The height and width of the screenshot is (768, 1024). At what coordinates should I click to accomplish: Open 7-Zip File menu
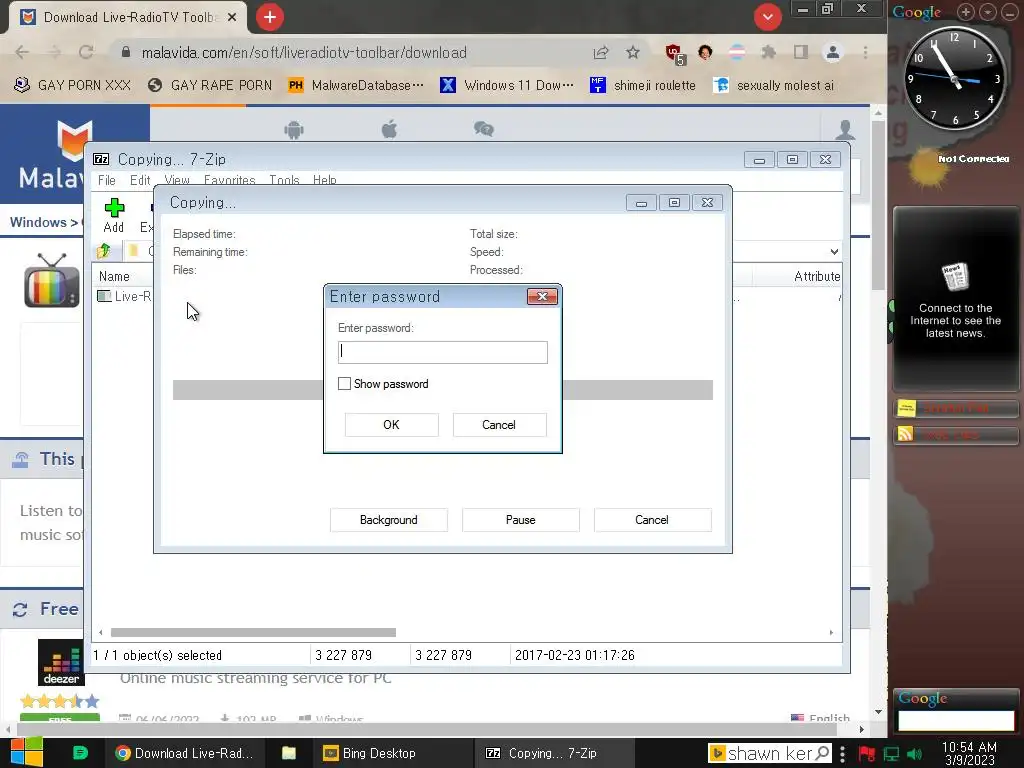click(106, 180)
